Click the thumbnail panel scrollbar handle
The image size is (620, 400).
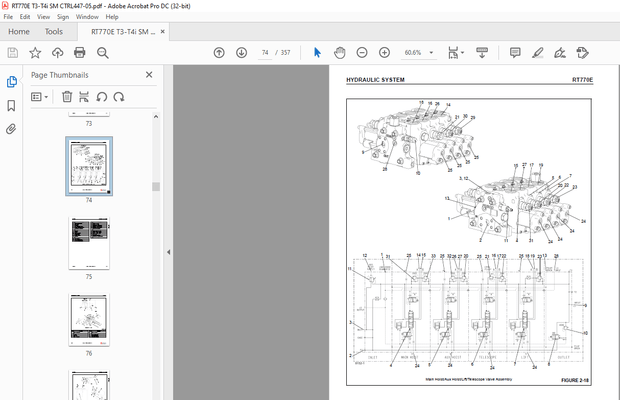click(156, 187)
